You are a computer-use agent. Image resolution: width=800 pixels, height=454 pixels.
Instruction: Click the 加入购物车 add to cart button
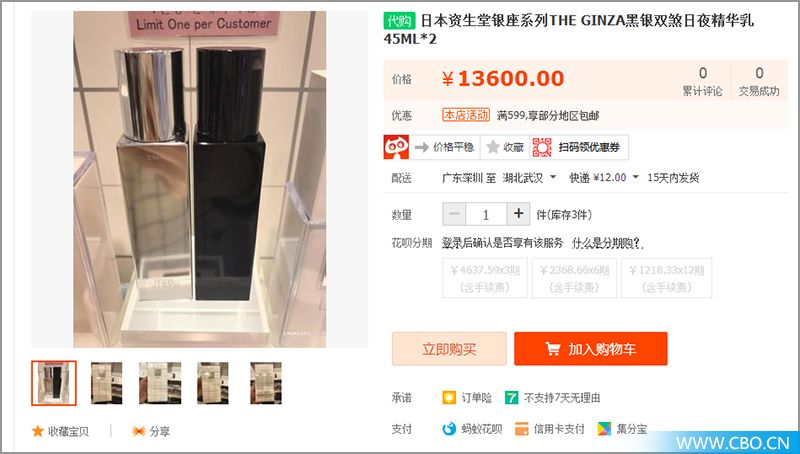[591, 349]
